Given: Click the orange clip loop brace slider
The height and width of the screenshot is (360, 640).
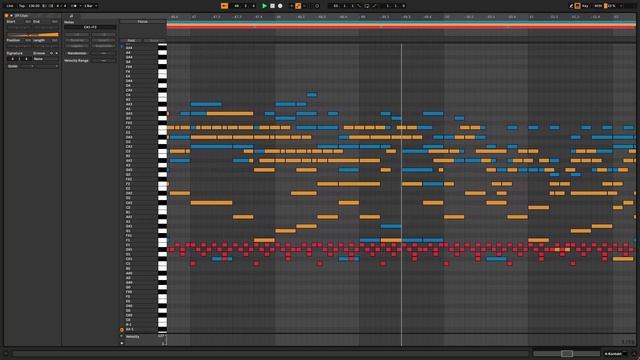Looking at the screenshot, I should click(x=33, y=35).
